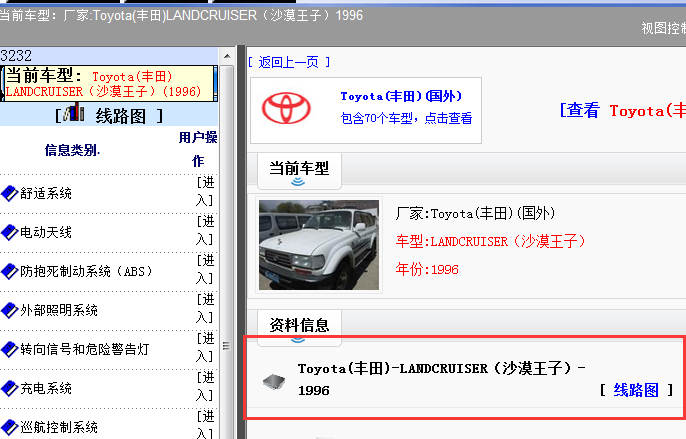
Task: Click the splitter grip between the panels
Action: (226, 346)
